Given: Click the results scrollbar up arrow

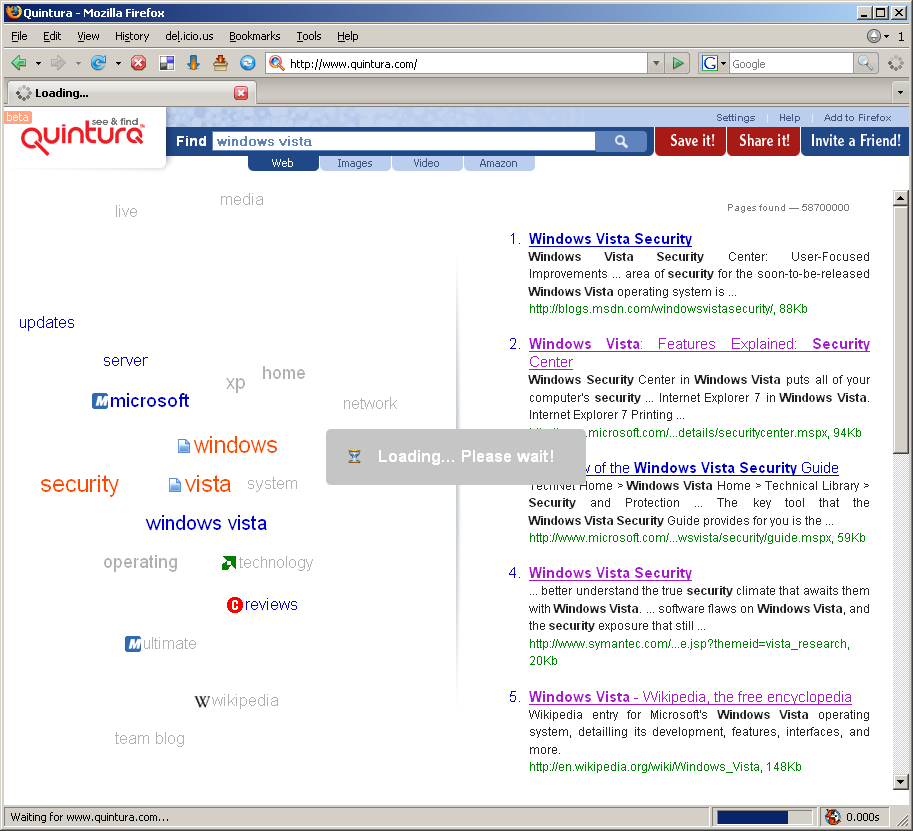Looking at the screenshot, I should click(900, 199).
